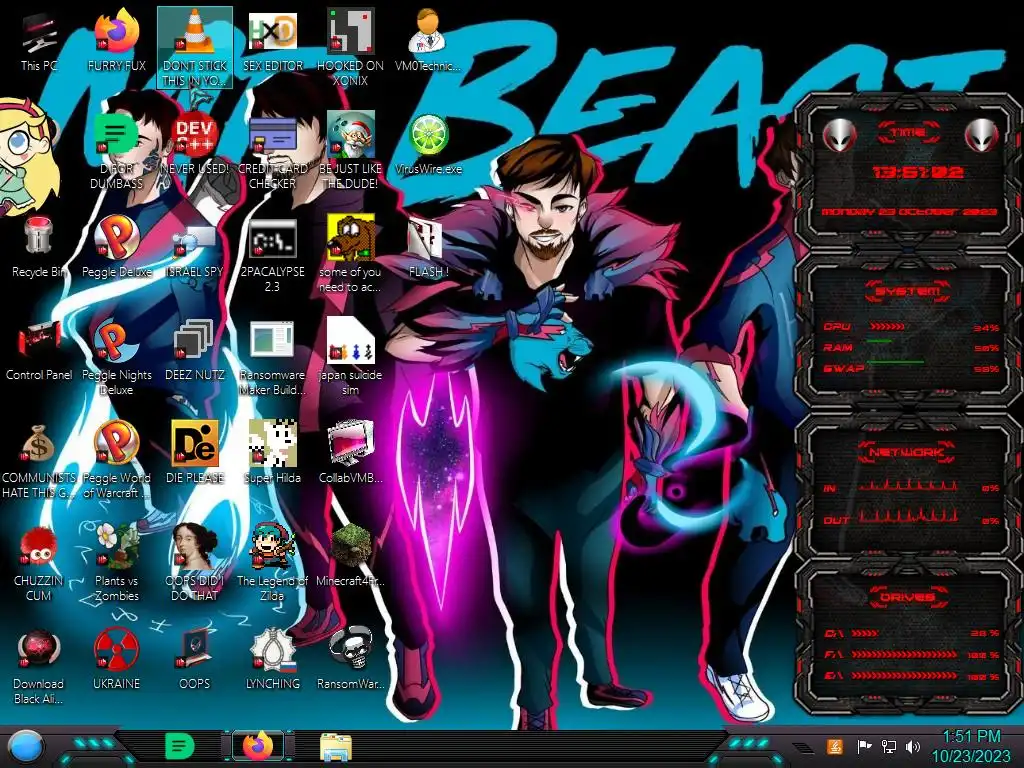The height and width of the screenshot is (768, 1024).
Task: Launch the HOOKED ON XONIX shortcut
Action: (x=350, y=48)
